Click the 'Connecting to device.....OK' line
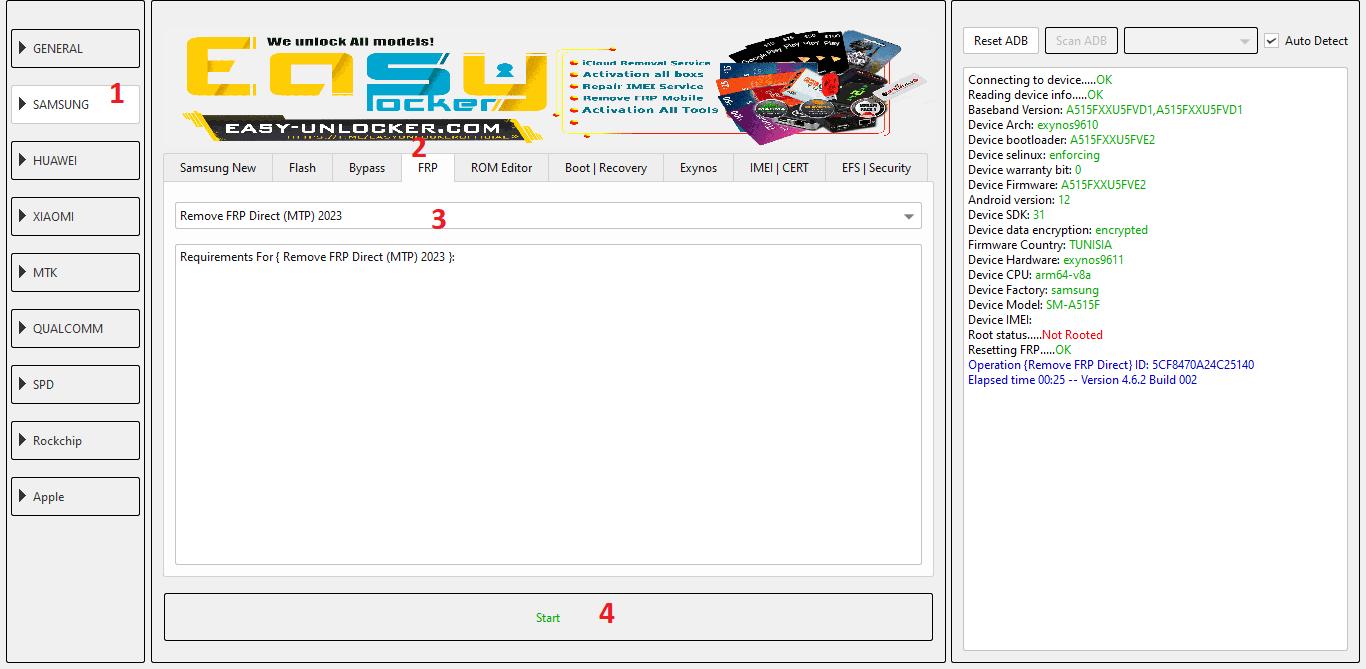The width and height of the screenshot is (1366, 669). 1040,80
